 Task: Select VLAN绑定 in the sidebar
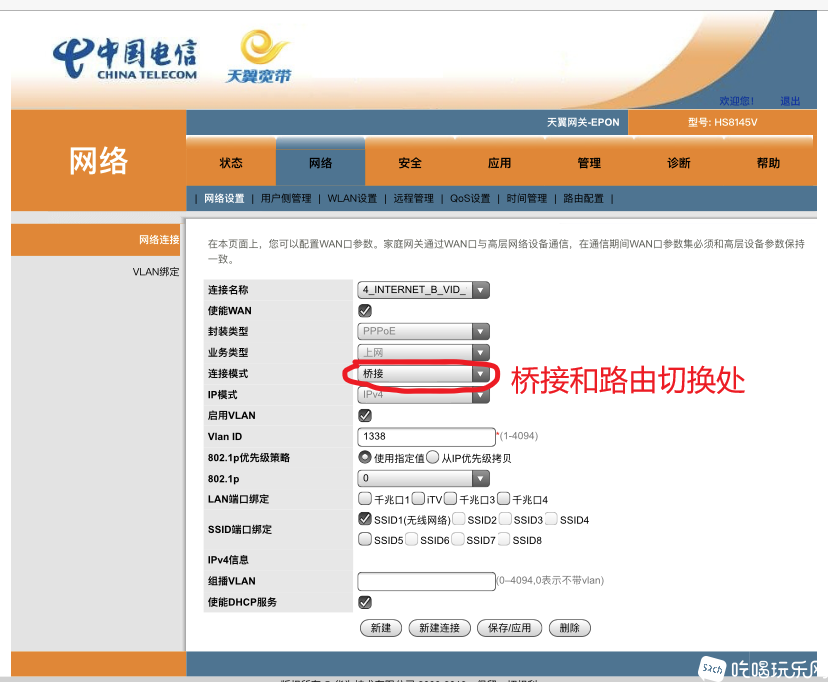pyautogui.click(x=156, y=272)
